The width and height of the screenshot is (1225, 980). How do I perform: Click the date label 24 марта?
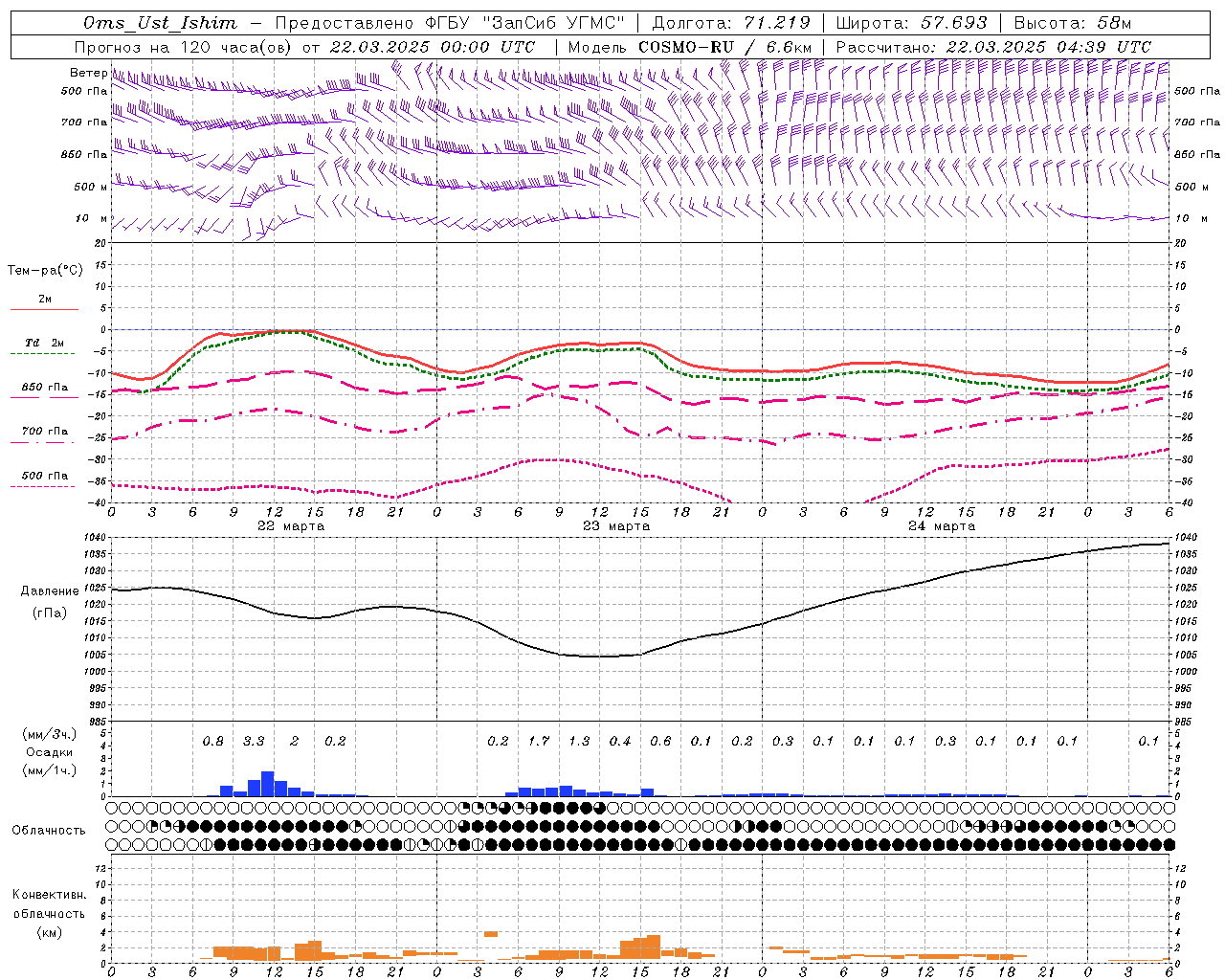942,526
